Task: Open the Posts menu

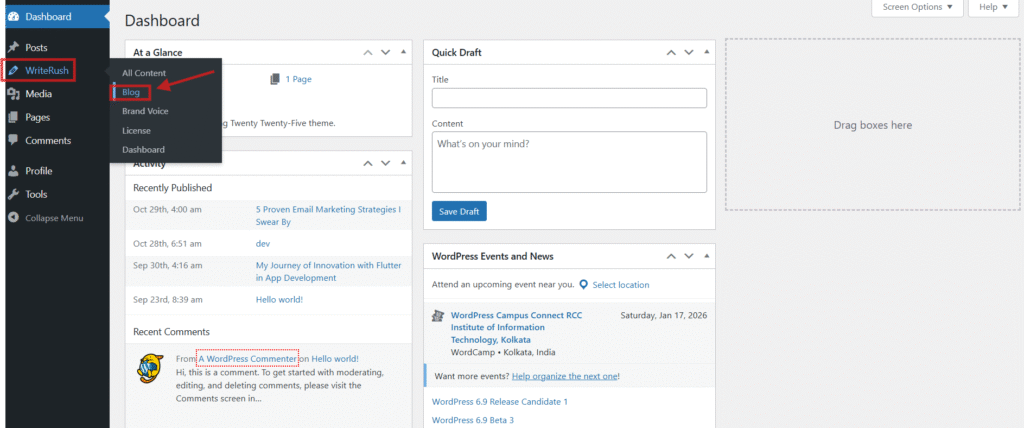Action: 36,48
